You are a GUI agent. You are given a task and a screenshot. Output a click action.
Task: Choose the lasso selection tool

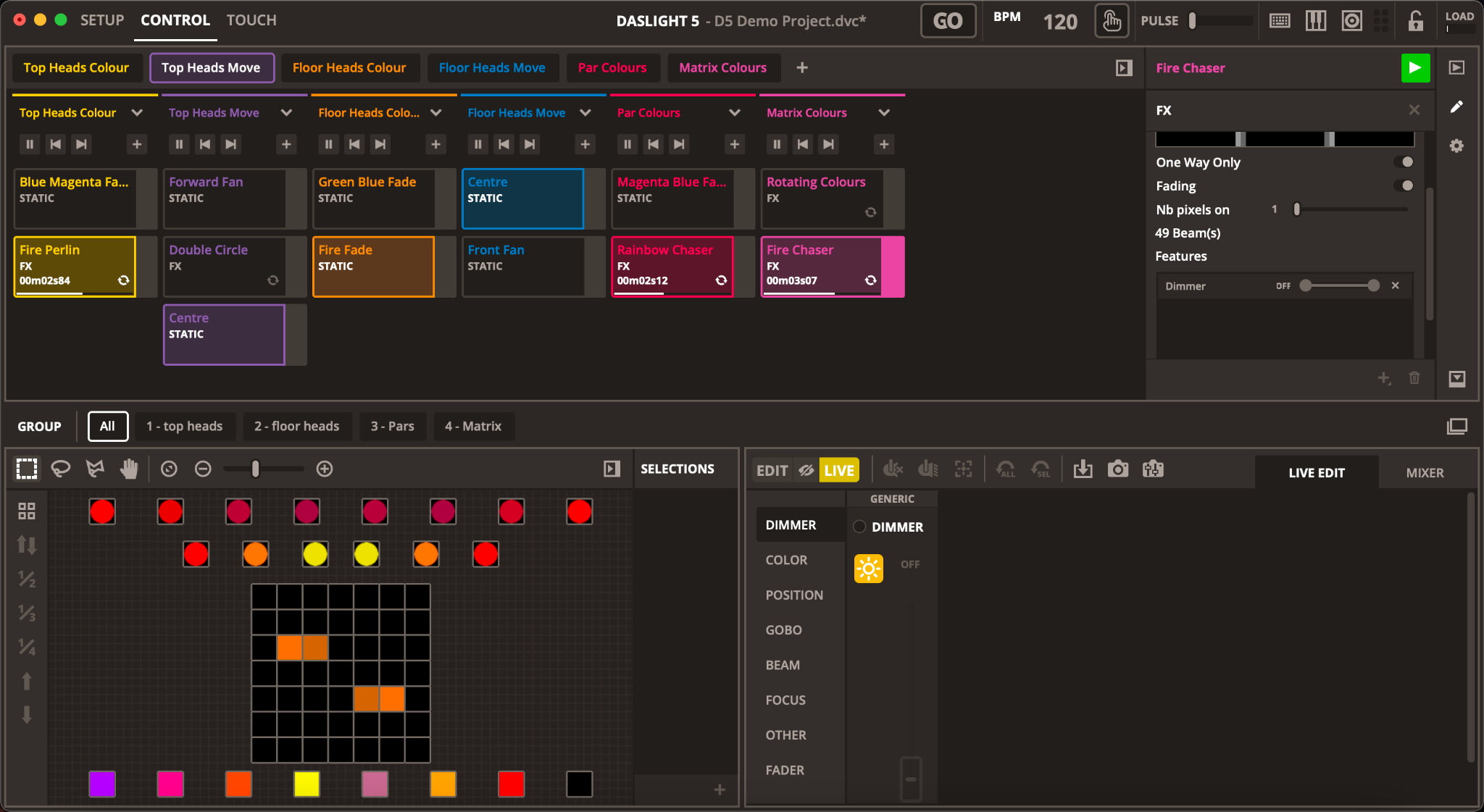tap(61, 469)
